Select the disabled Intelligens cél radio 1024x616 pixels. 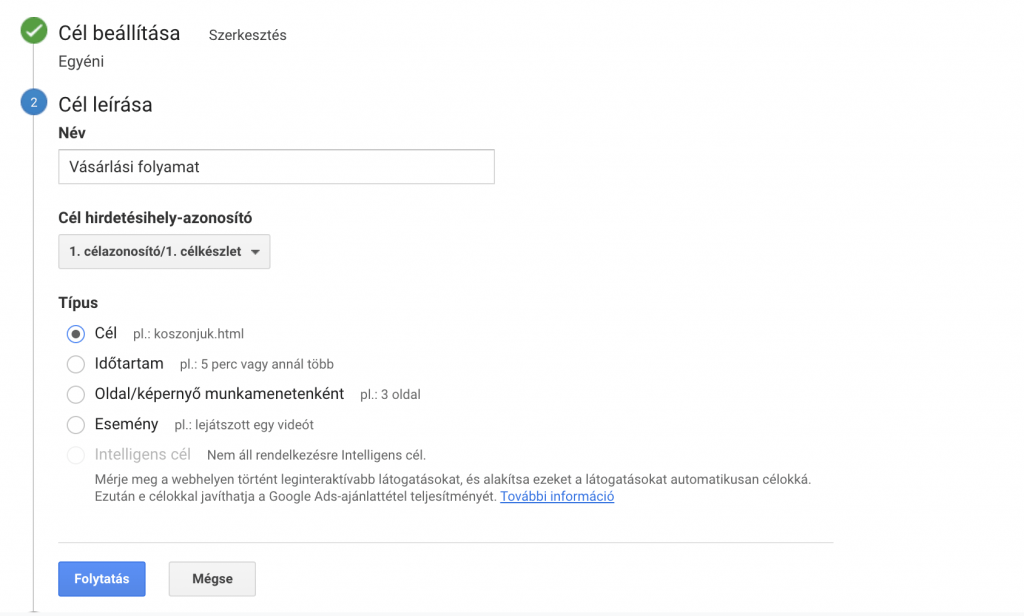coord(76,455)
